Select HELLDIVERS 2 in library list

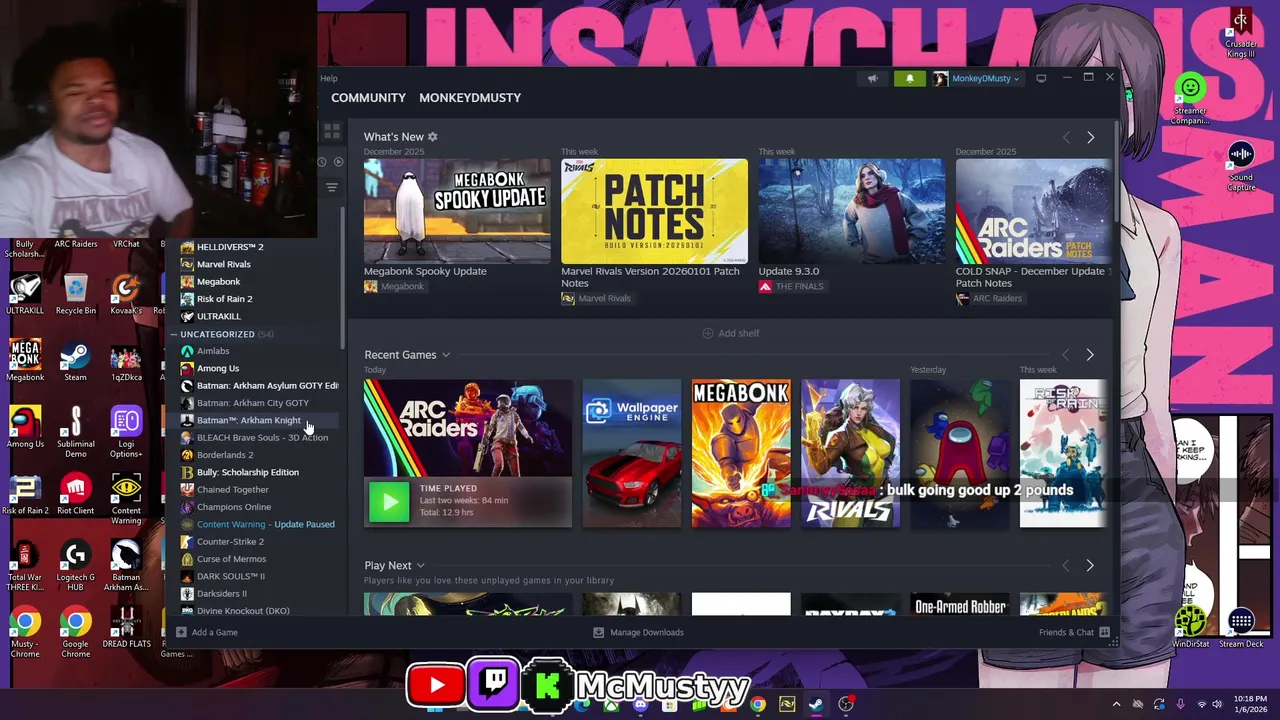[230, 247]
